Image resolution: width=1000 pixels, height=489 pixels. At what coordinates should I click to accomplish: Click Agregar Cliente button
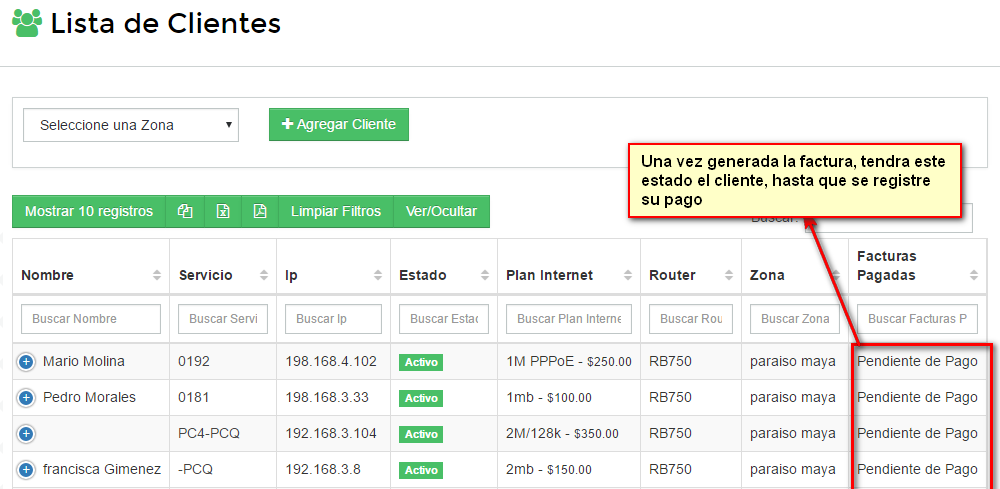pyautogui.click(x=339, y=125)
